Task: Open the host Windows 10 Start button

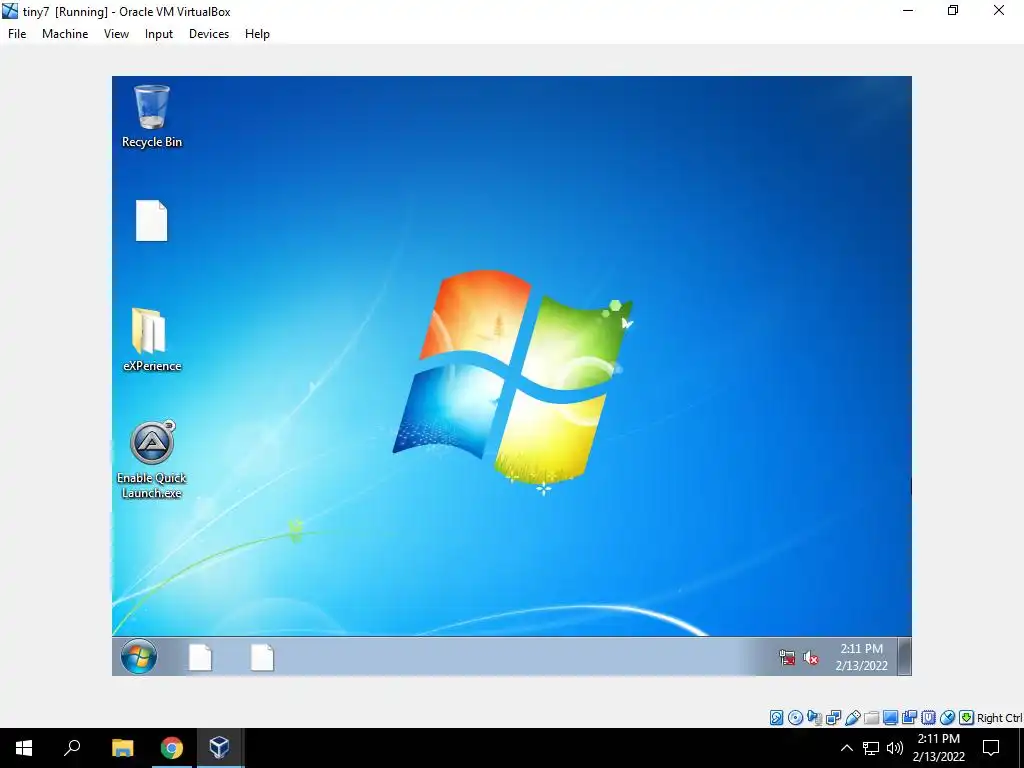Action: click(24, 748)
